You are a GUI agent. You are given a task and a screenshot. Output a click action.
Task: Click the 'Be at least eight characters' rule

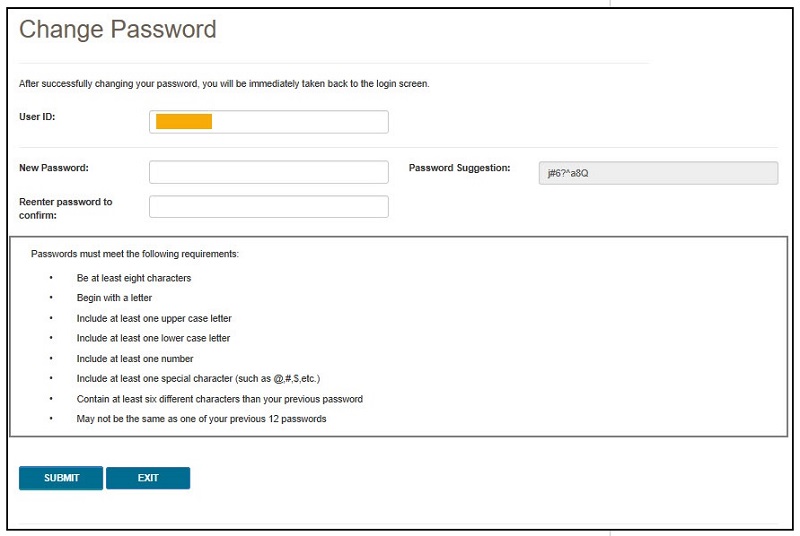[x=134, y=278]
